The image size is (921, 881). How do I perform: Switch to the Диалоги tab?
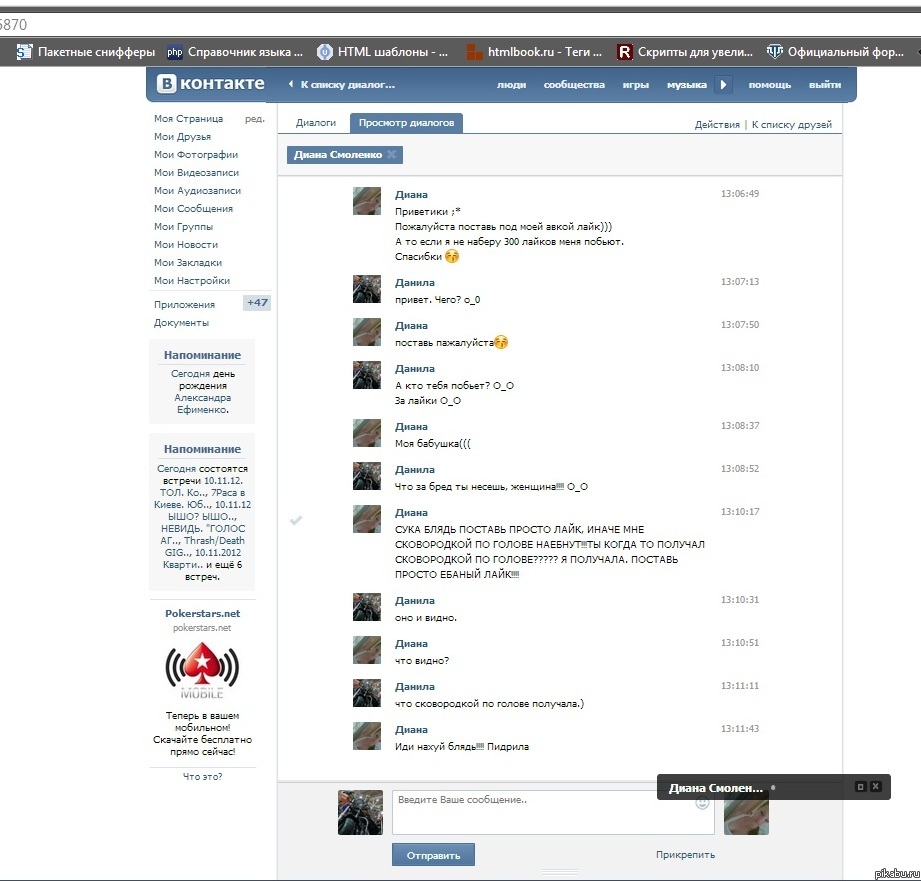315,123
